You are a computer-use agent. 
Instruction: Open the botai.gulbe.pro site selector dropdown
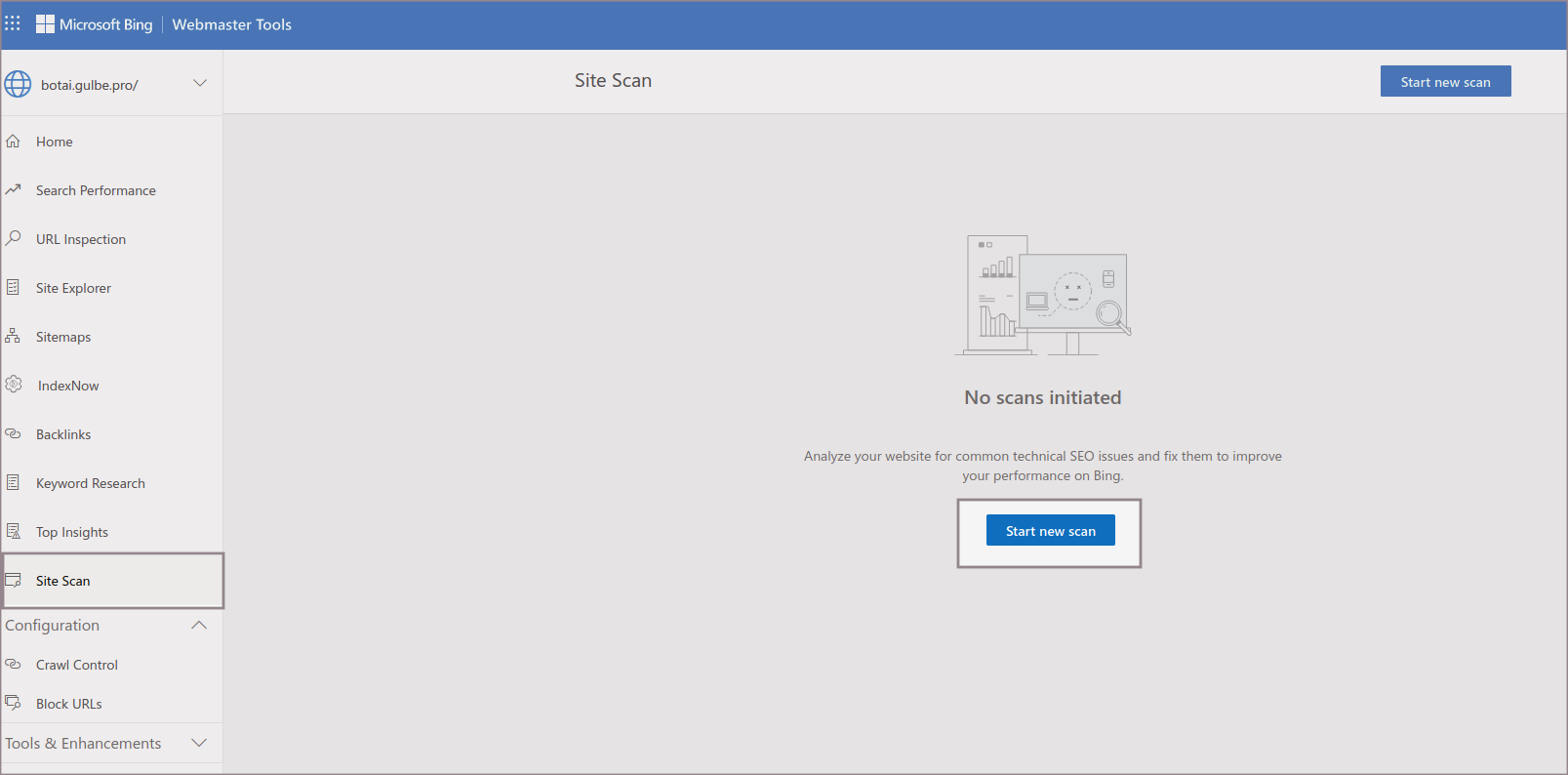tap(199, 84)
